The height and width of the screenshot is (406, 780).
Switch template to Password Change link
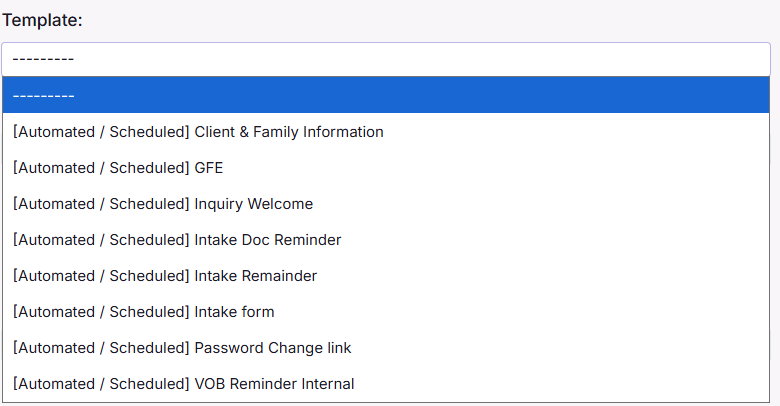[182, 348]
